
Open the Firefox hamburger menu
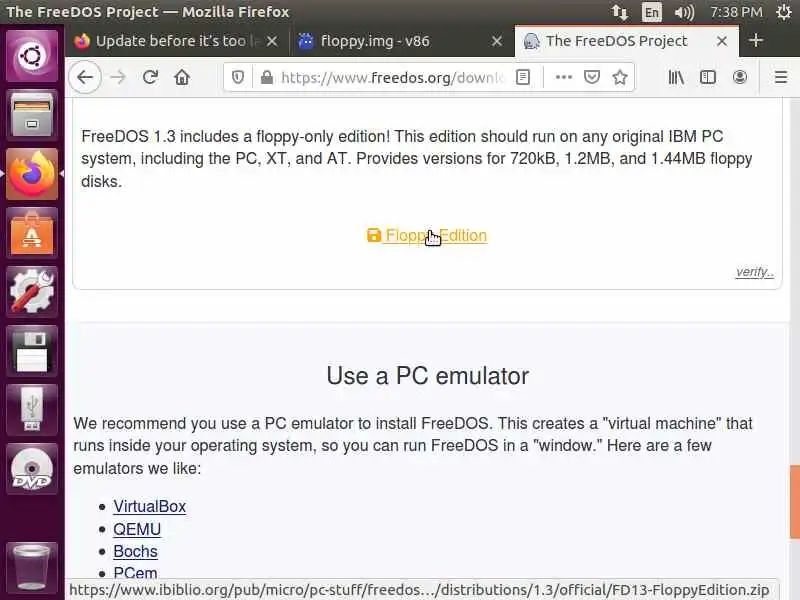(781, 78)
